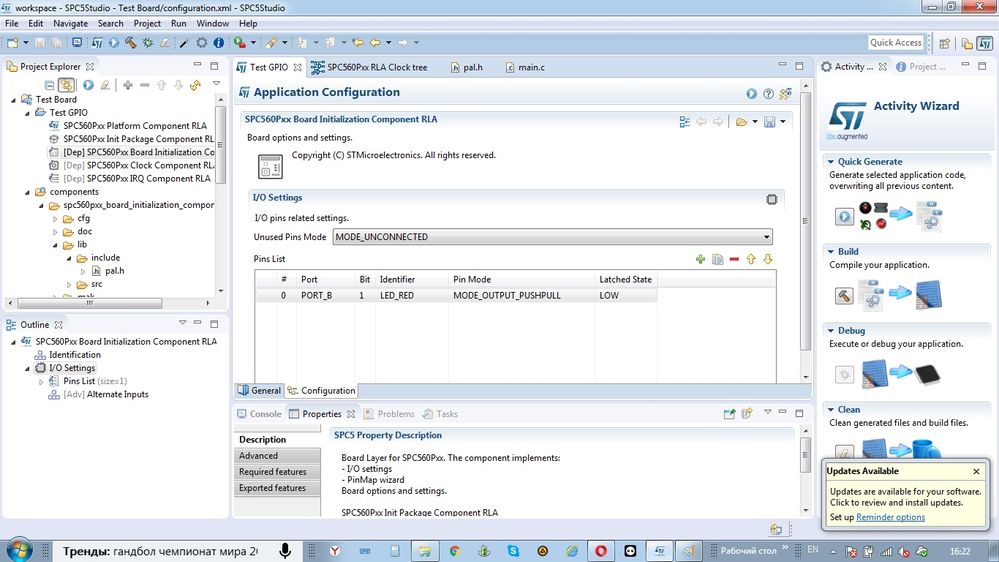Open Project Explorer view menu triangle
The width and height of the screenshot is (999, 562).
pos(217,83)
